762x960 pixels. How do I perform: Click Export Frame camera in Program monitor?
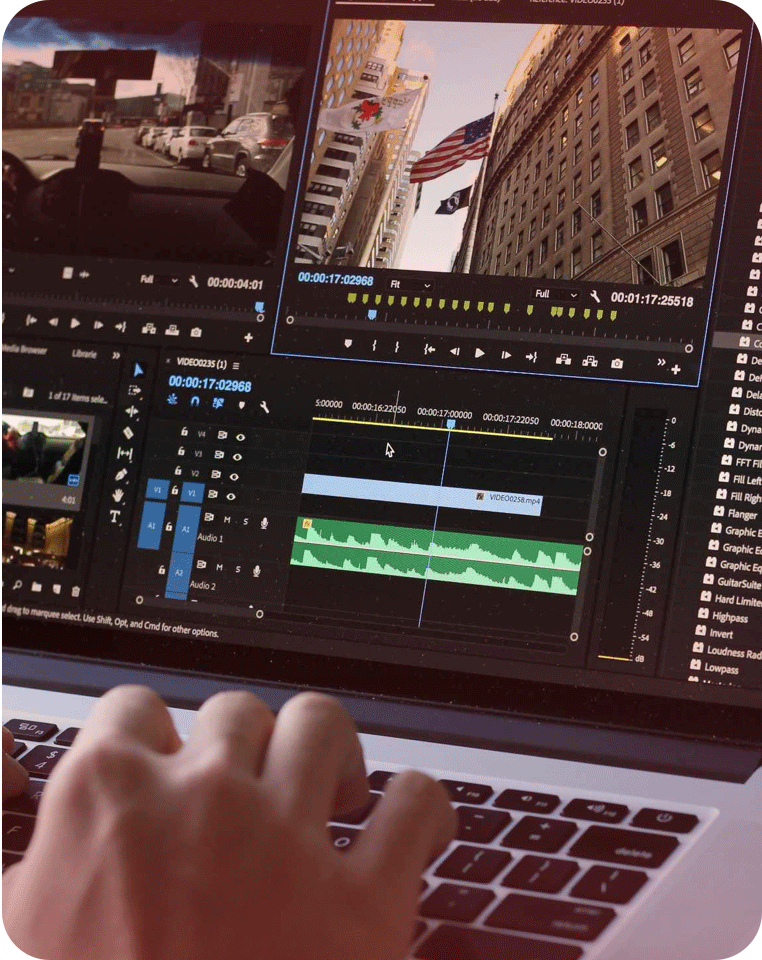[617, 362]
